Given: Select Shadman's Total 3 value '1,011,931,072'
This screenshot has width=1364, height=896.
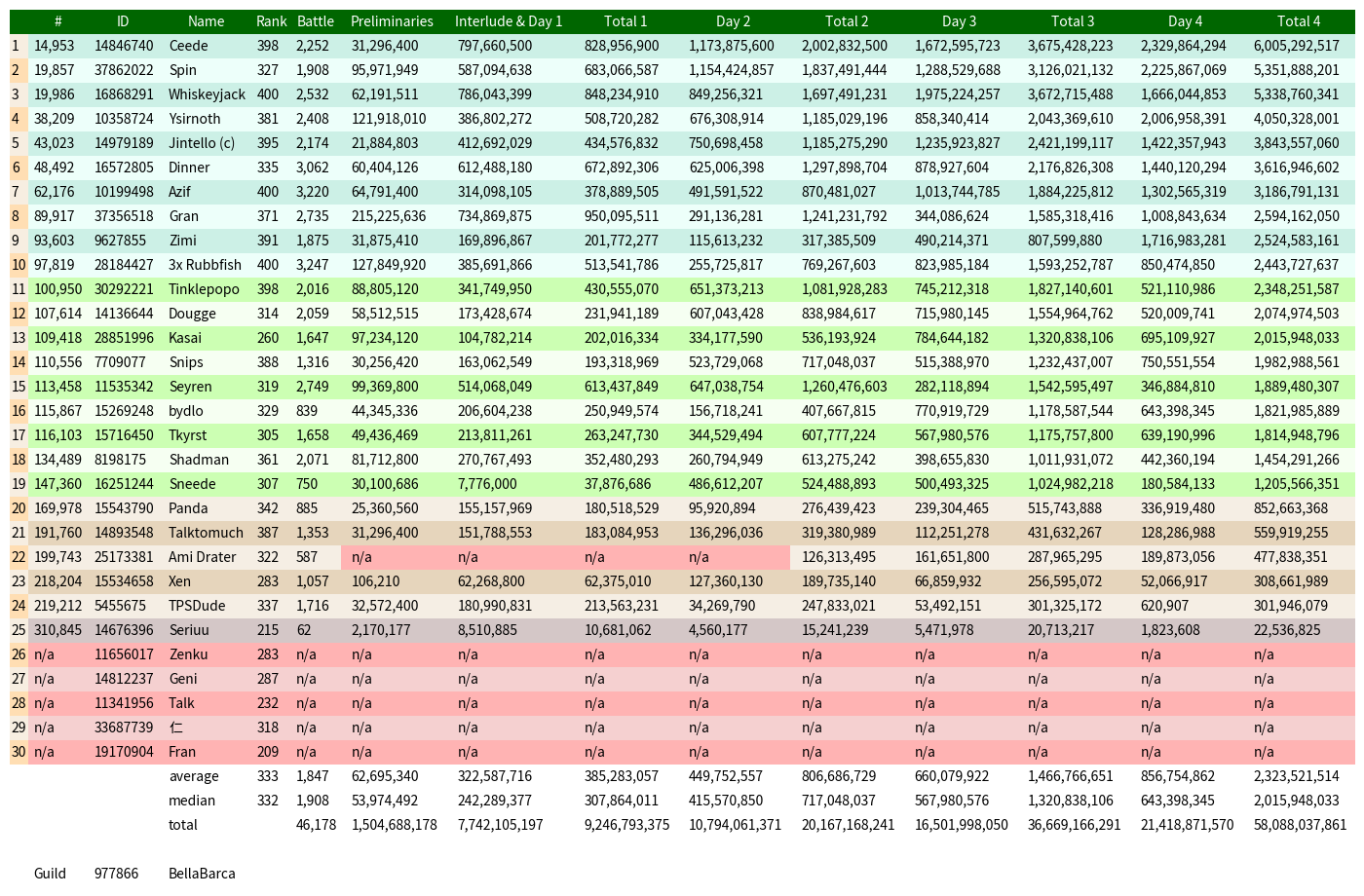Looking at the screenshot, I should pos(1071,460).
